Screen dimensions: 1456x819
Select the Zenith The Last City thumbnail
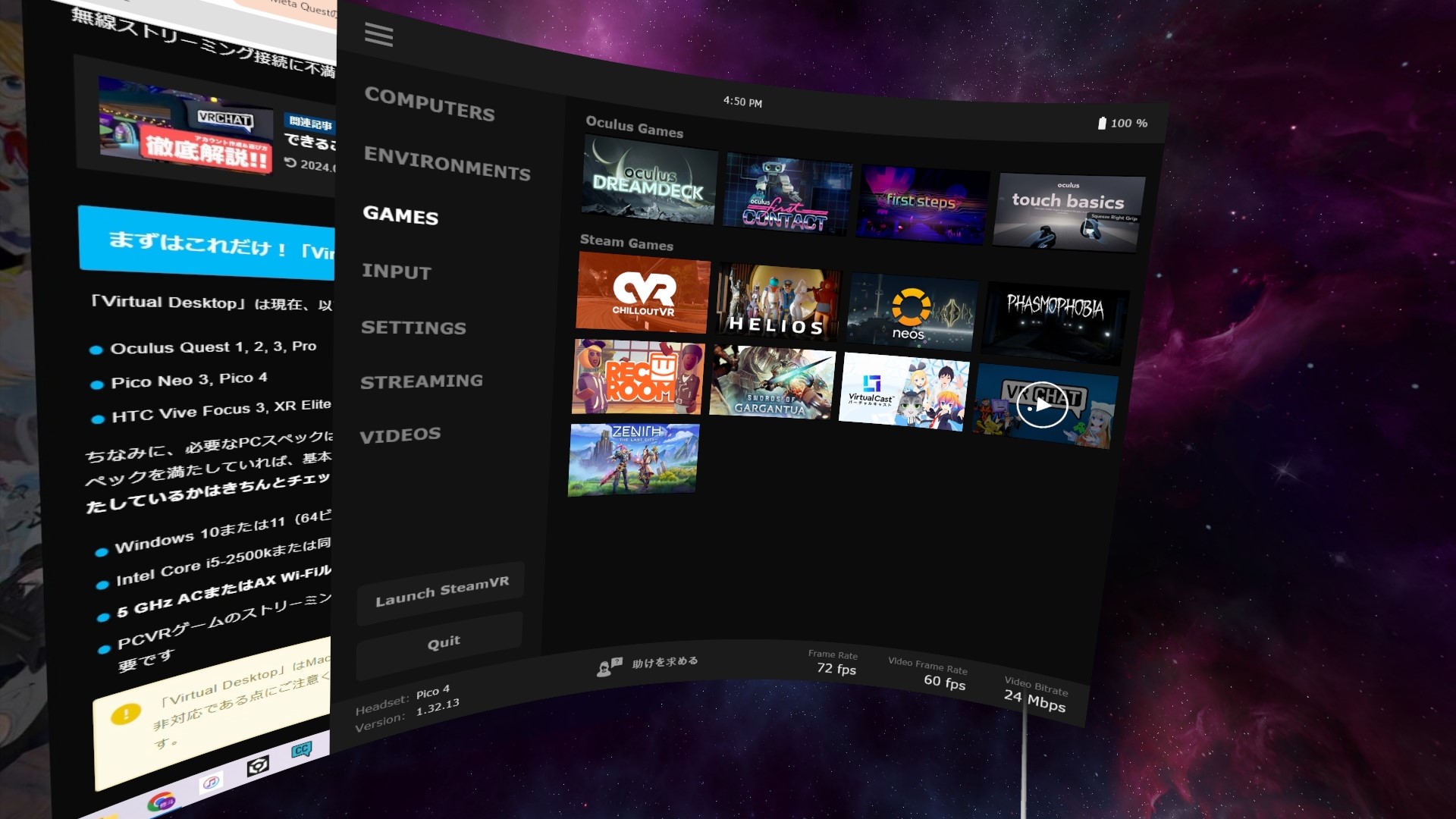[632, 458]
